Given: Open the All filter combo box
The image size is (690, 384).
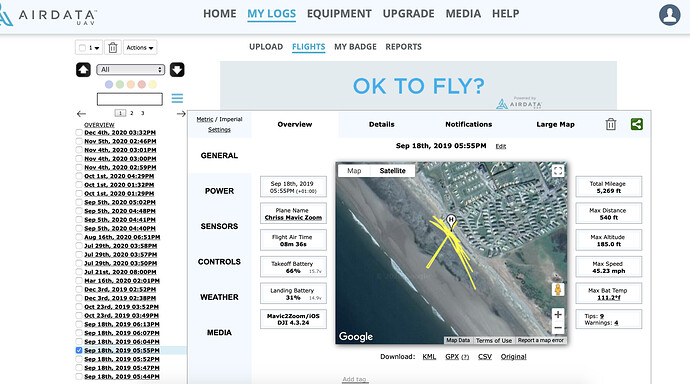Looking at the screenshot, I should pos(131,69).
